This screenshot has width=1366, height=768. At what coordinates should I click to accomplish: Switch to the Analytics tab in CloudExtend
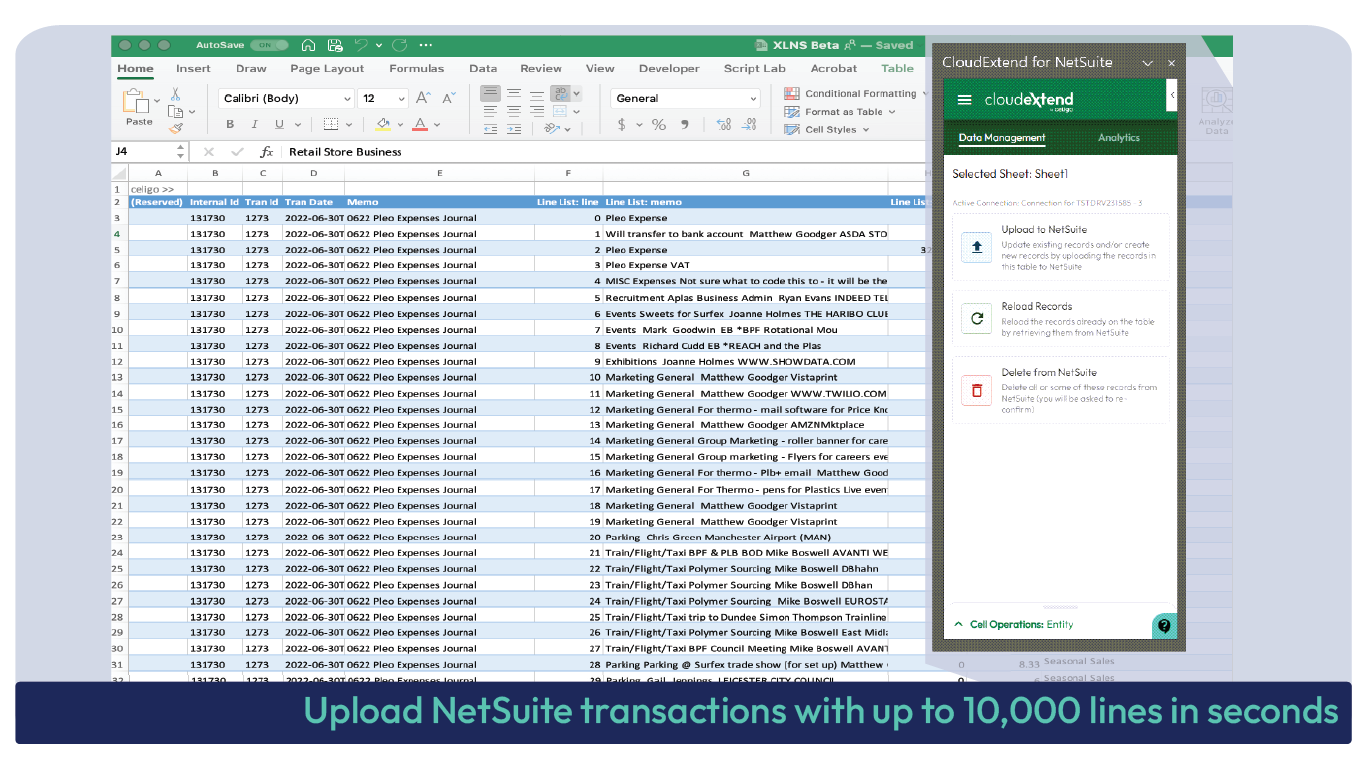(1118, 138)
